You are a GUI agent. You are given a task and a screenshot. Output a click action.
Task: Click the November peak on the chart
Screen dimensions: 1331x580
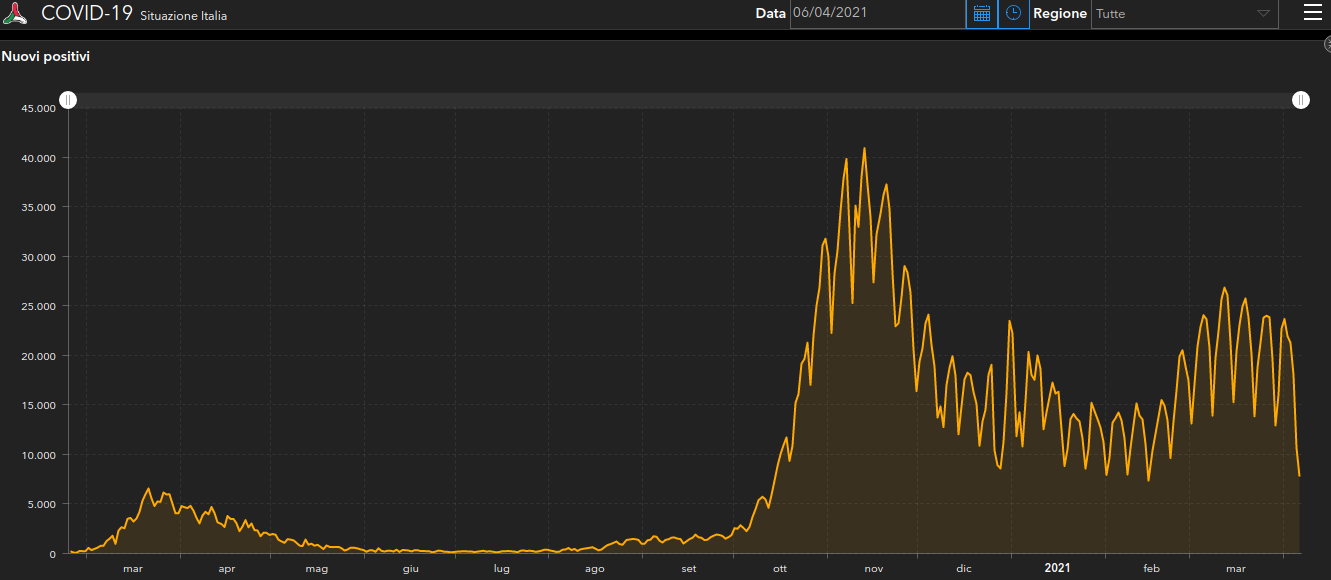point(864,149)
